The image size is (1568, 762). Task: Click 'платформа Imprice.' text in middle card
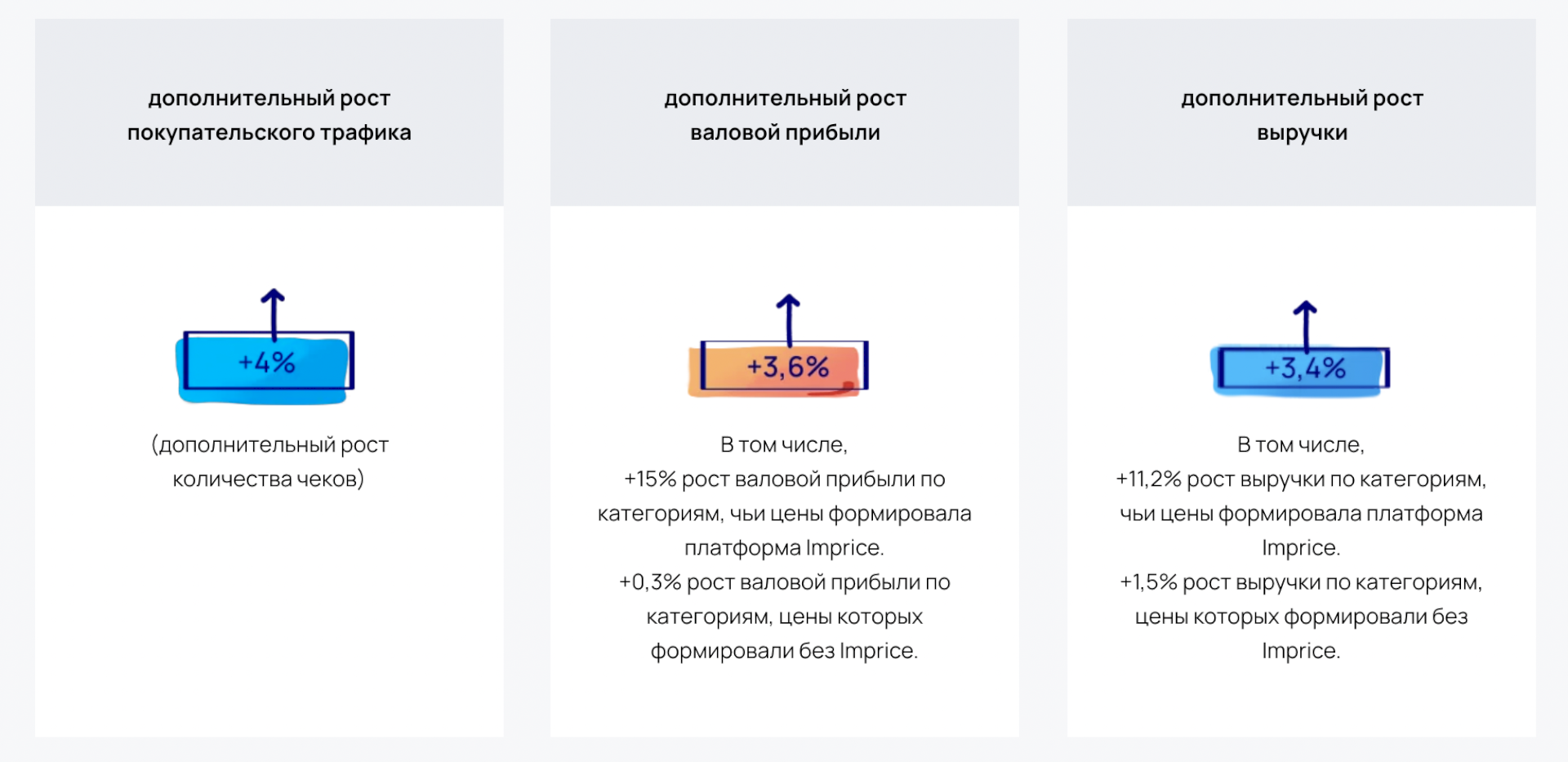coord(784,547)
